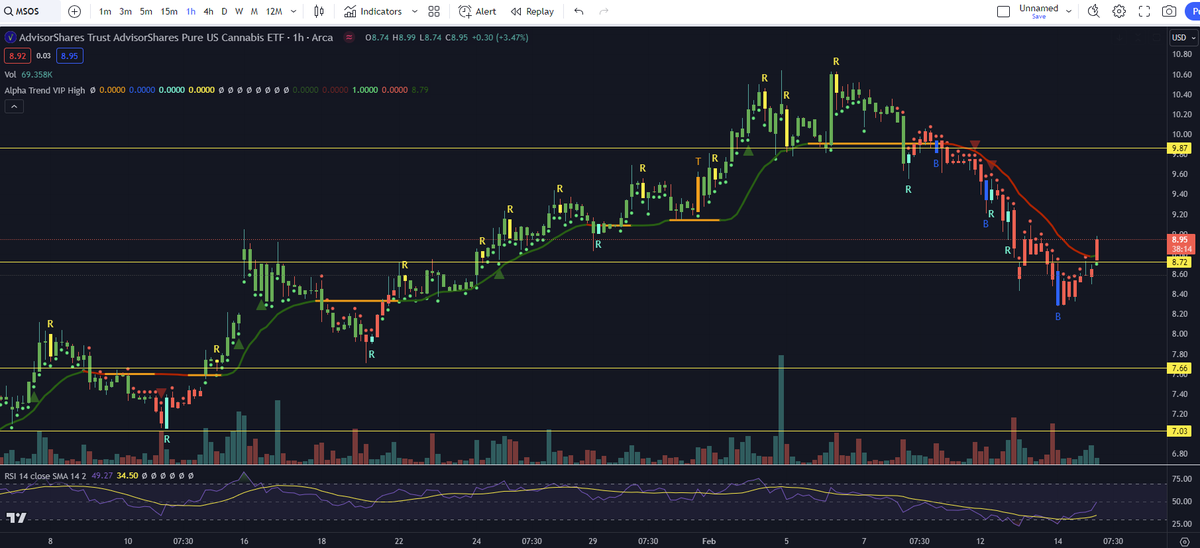Click the TradingView logo at bottom left
The image size is (1200, 548).
pyautogui.click(x=15, y=517)
